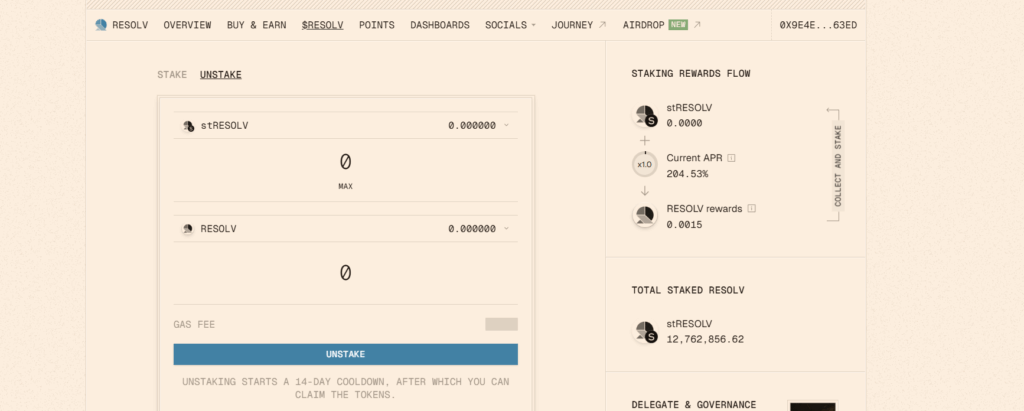Open the $RESOLV nav item

pyautogui.click(x=323, y=25)
